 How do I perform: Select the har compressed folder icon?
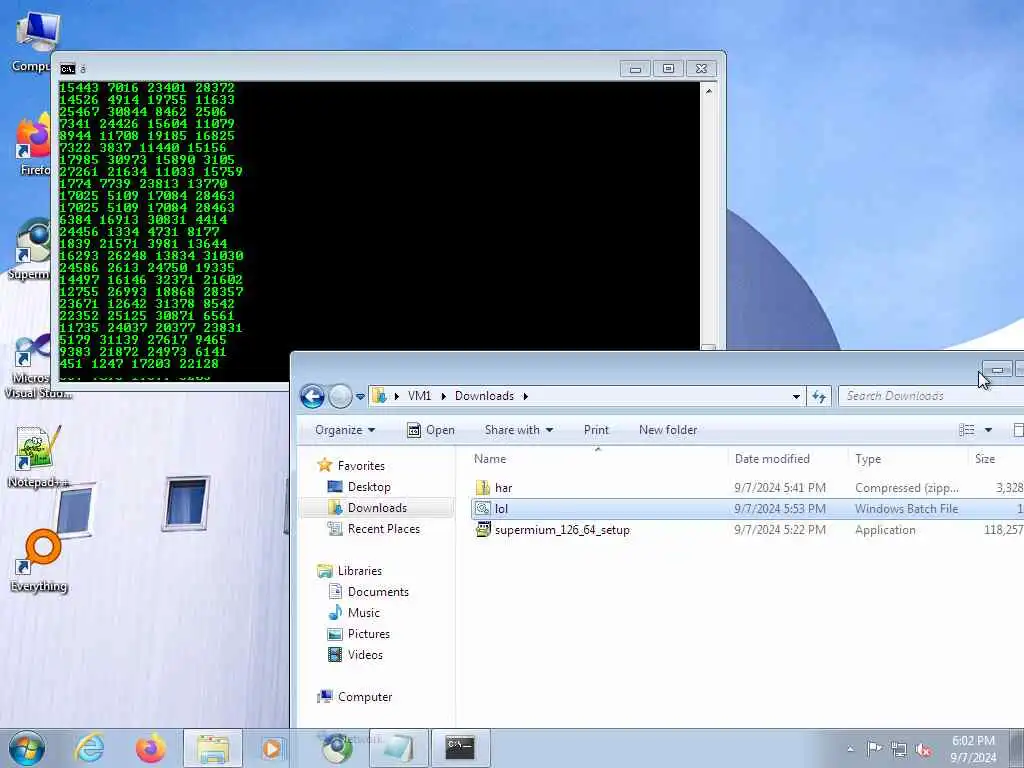pyautogui.click(x=483, y=487)
